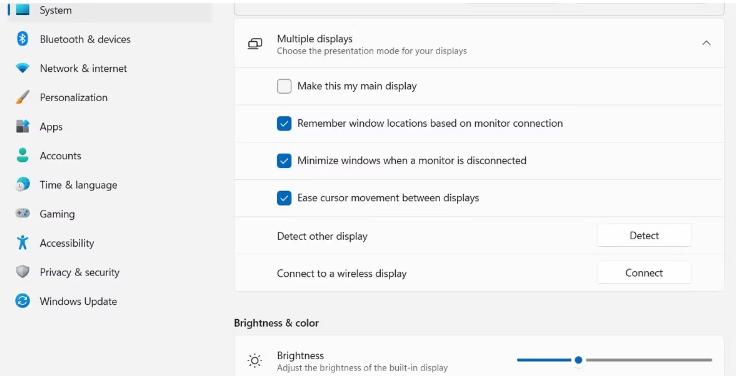Click the Brightness & color heading
This screenshot has height=376, width=736.
[276, 323]
